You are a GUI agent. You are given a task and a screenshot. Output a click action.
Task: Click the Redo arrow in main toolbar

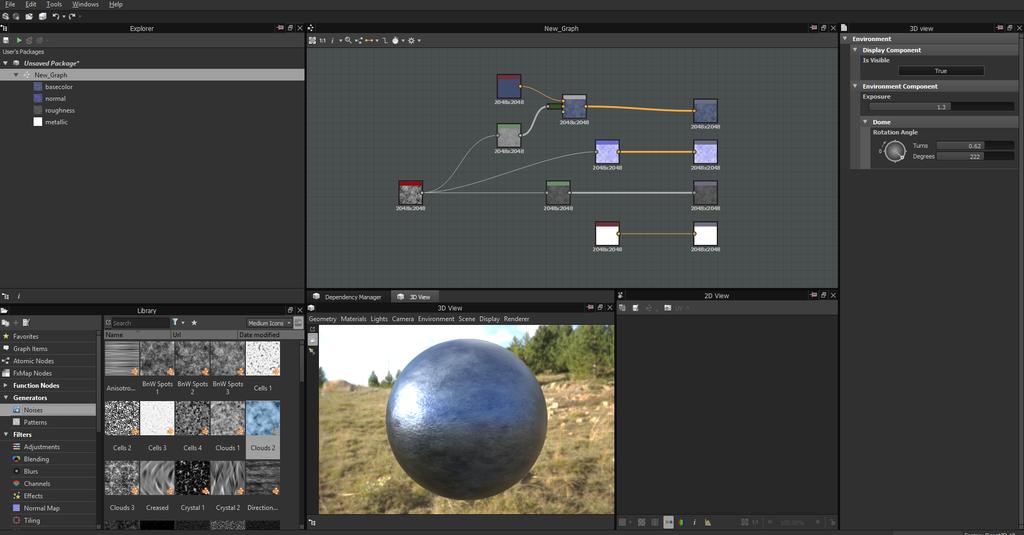pyautogui.click(x=72, y=16)
